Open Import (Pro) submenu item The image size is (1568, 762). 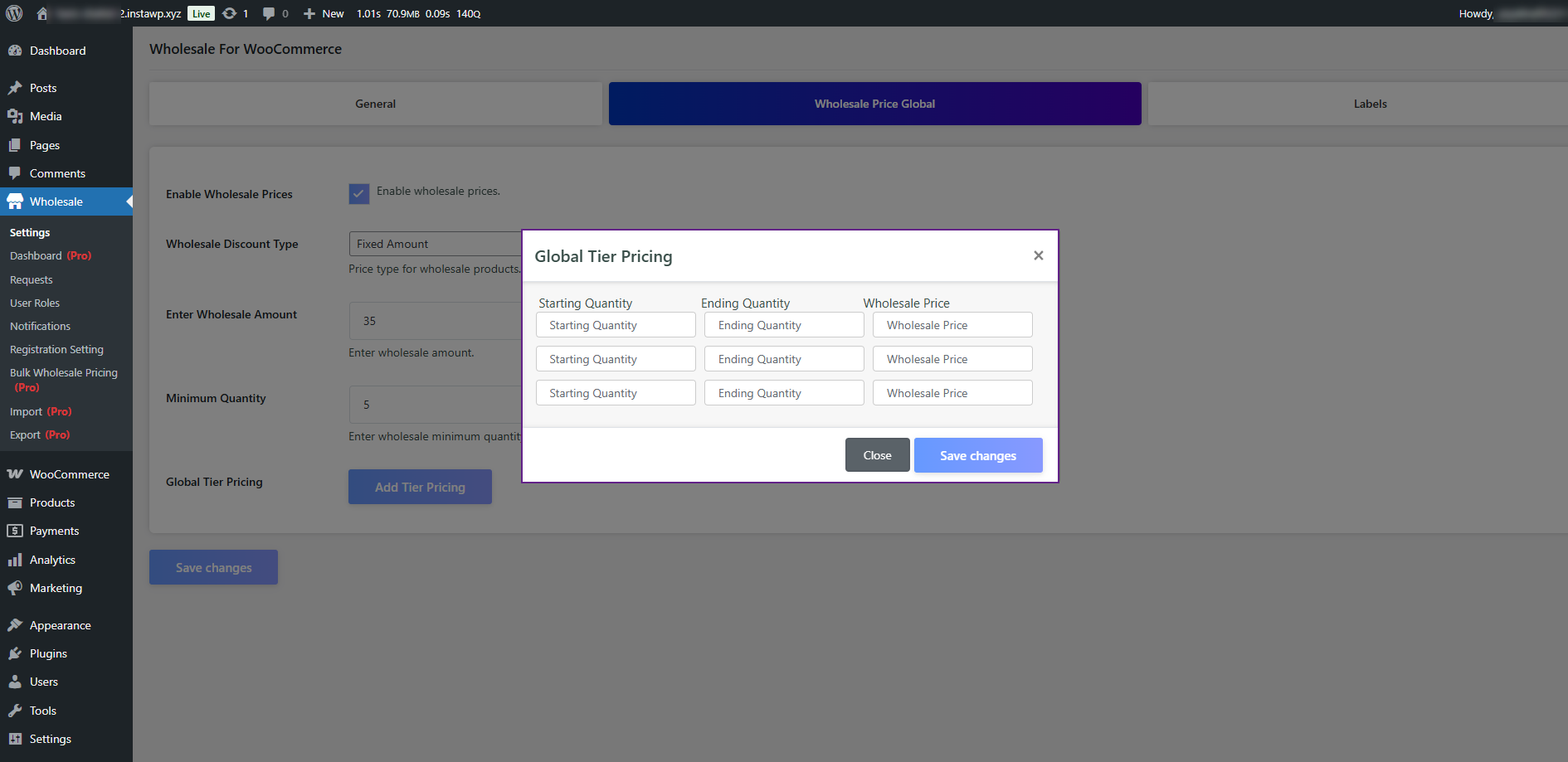click(41, 411)
